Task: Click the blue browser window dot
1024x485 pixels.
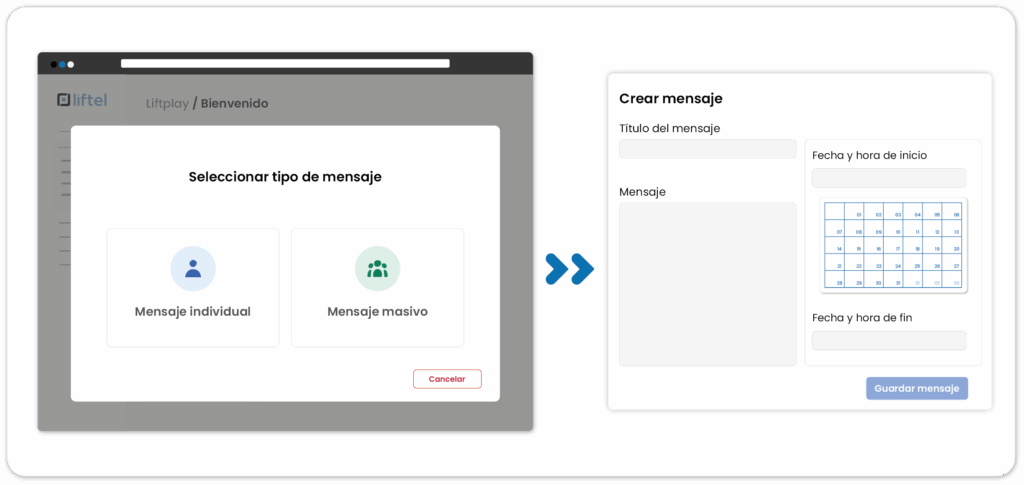Action: tap(62, 65)
